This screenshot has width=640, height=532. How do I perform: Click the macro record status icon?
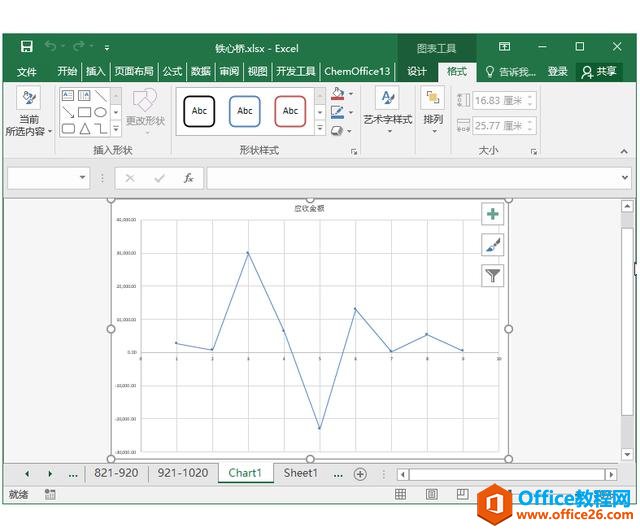coord(50,494)
